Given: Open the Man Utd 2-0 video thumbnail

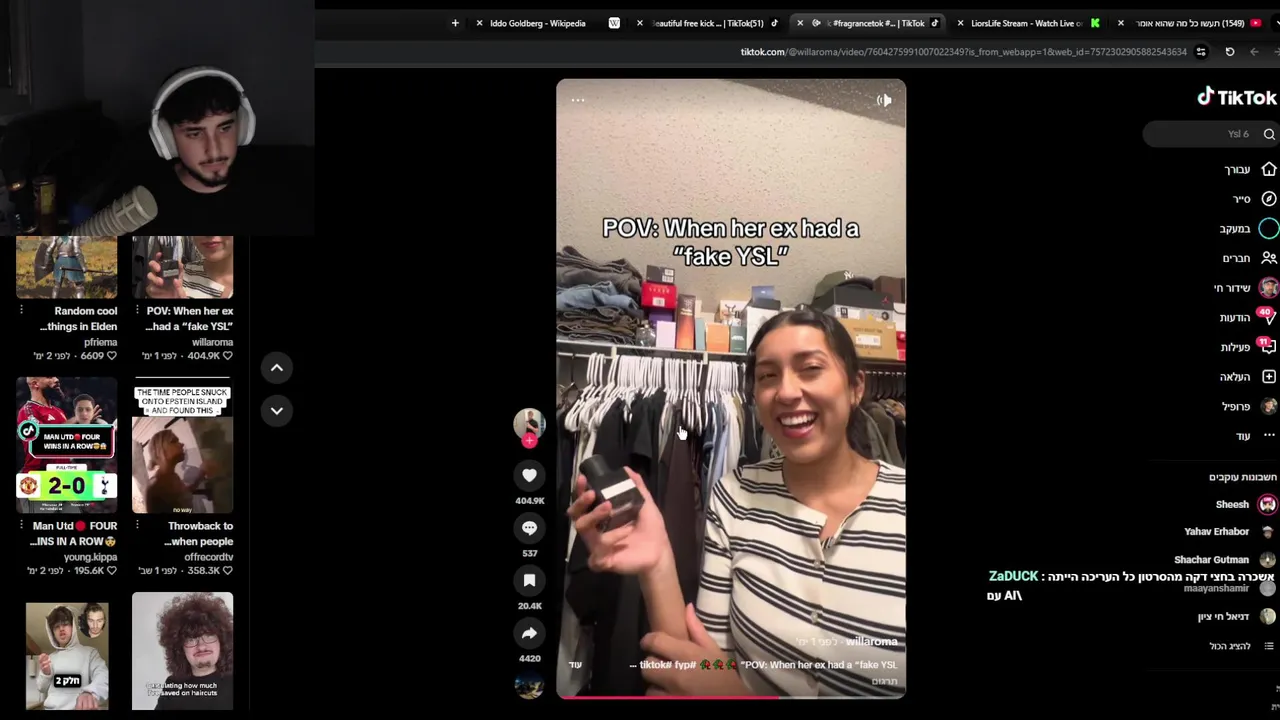Looking at the screenshot, I should 67,445.
